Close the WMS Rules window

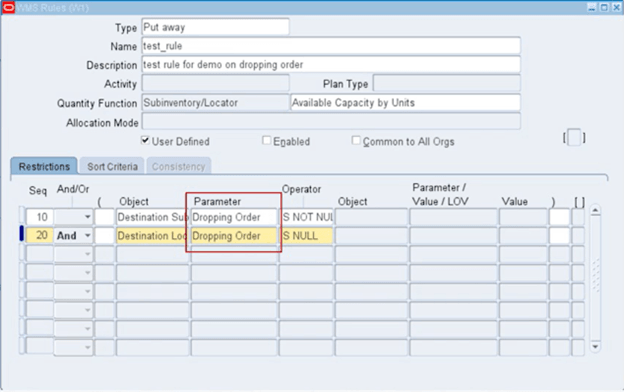tap(616, 8)
